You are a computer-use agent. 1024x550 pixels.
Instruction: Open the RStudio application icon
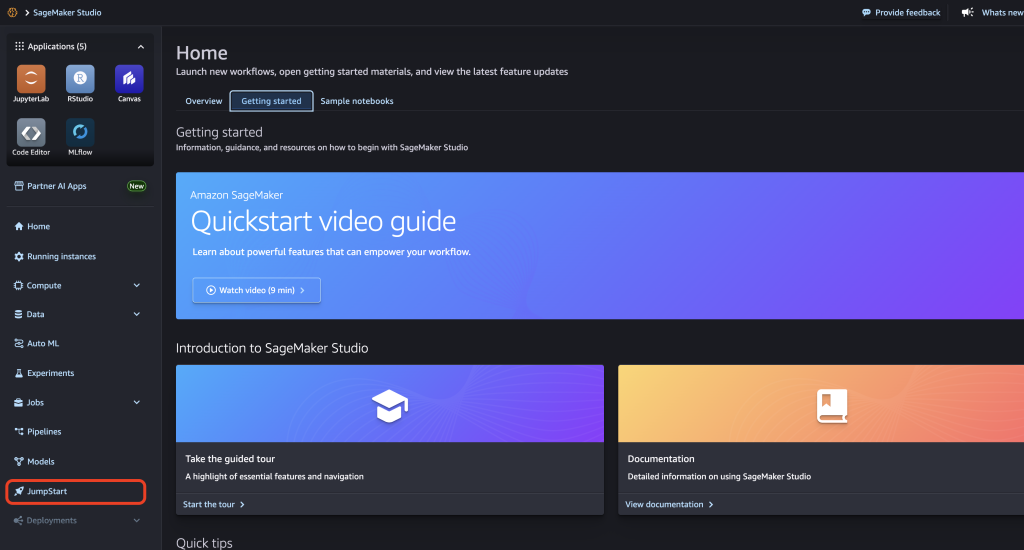pos(80,79)
